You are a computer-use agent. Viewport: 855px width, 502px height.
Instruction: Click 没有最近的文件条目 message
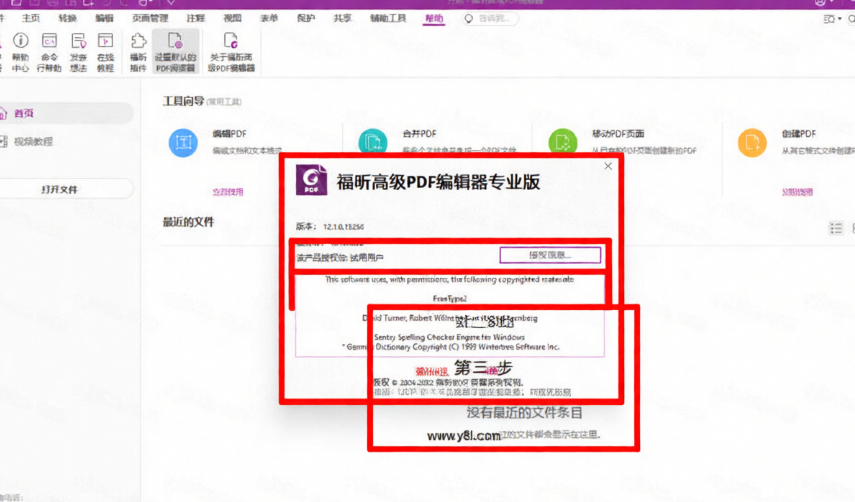pos(524,413)
